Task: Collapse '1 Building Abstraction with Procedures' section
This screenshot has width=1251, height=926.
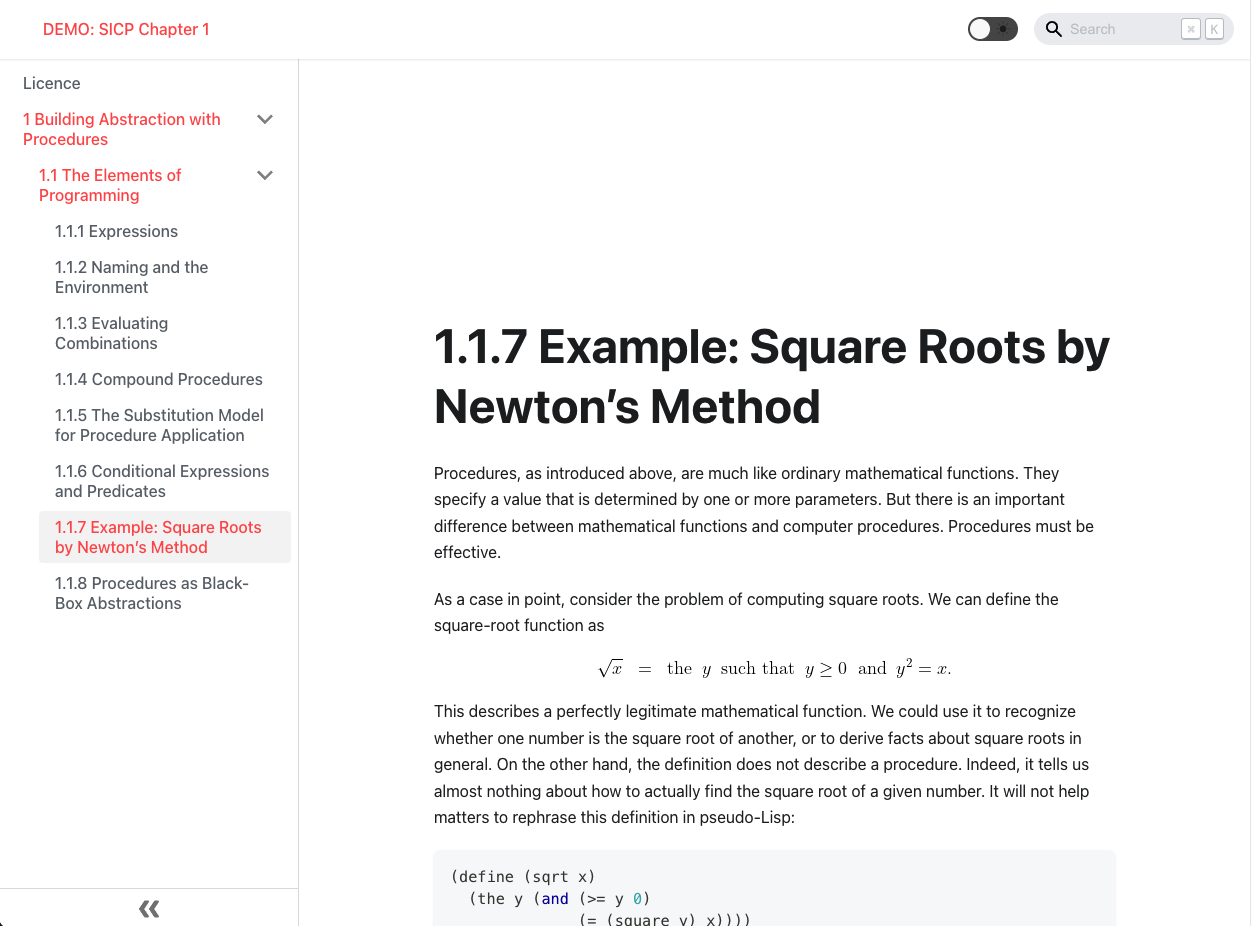Action: point(265,119)
